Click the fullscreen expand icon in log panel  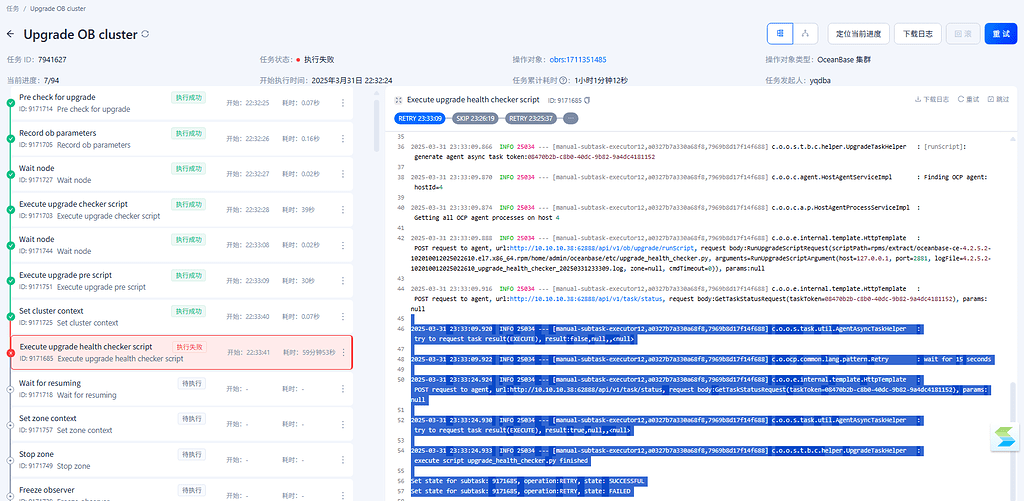(398, 100)
